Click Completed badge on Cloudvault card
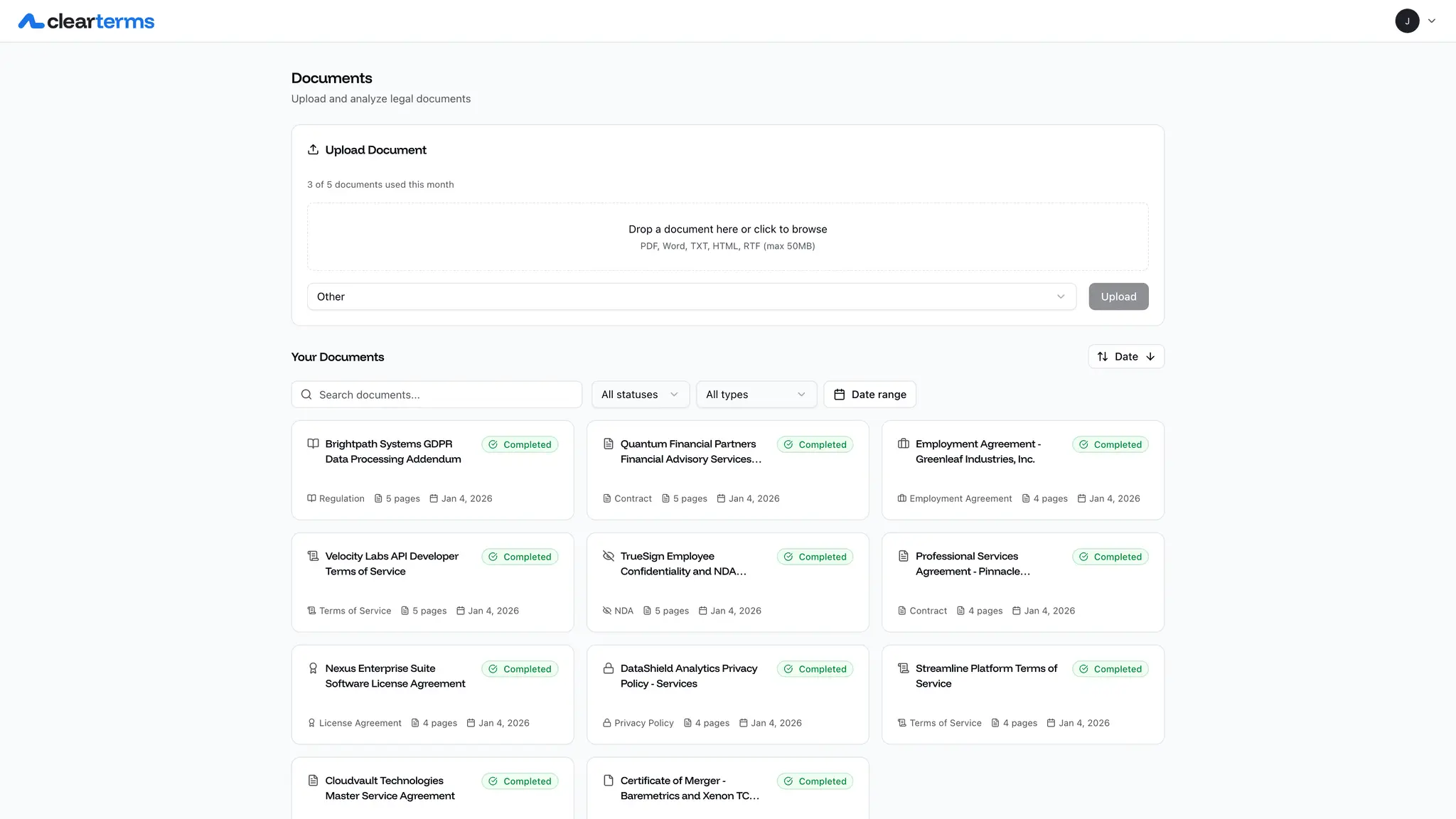 pos(520,781)
